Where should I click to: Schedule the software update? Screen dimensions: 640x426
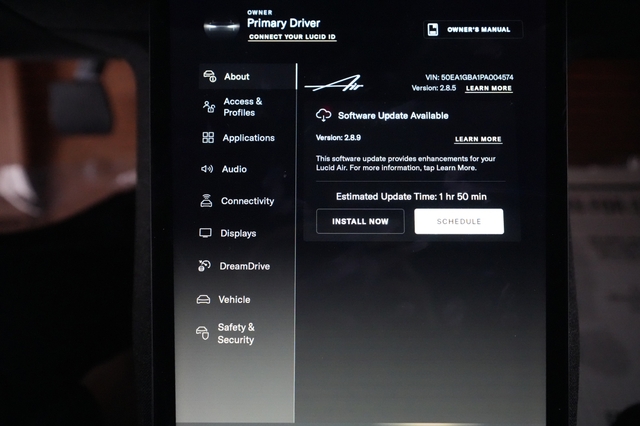459,221
